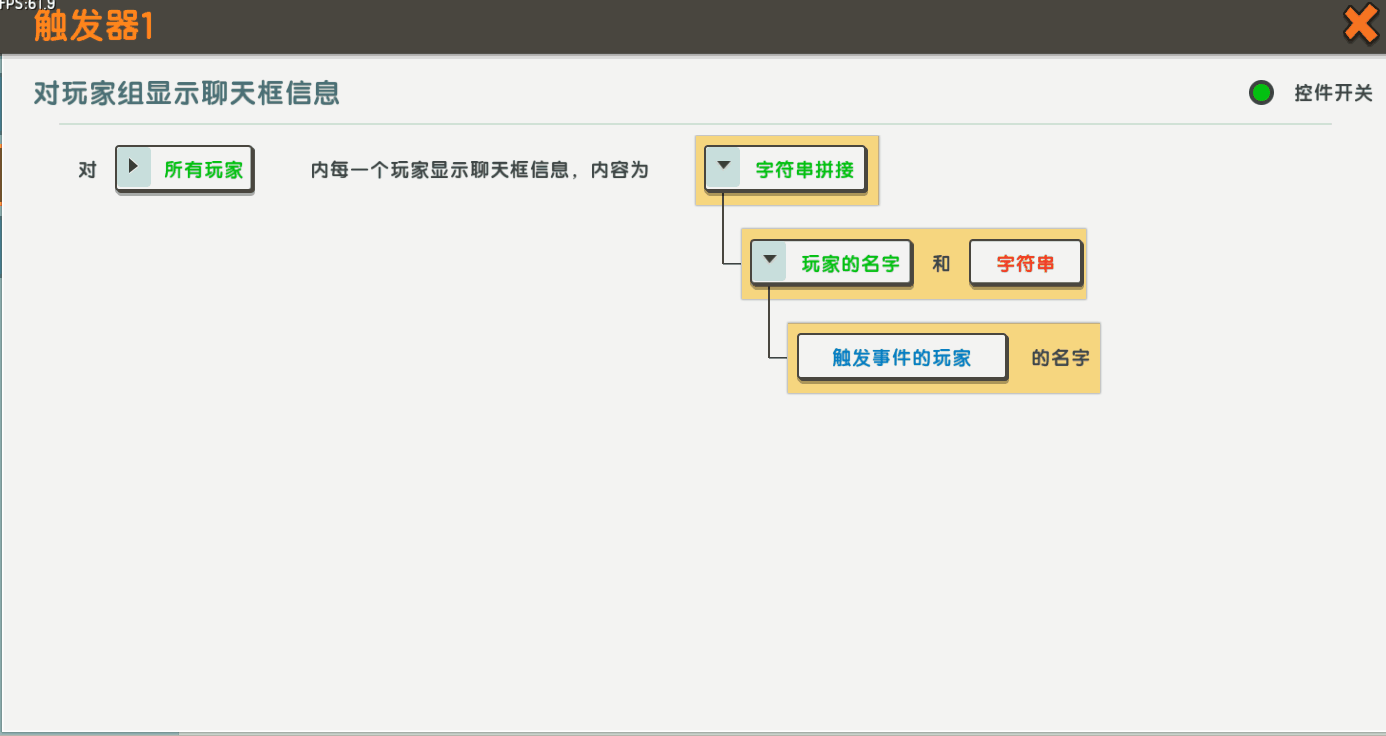Select the 所有玩家 green label
Image resolution: width=1386 pixels, height=736 pixels.
tap(203, 170)
